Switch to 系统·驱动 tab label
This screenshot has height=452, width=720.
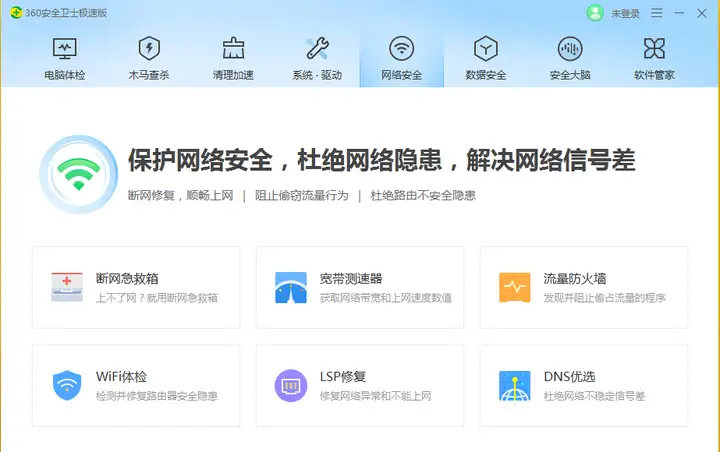[x=317, y=75]
